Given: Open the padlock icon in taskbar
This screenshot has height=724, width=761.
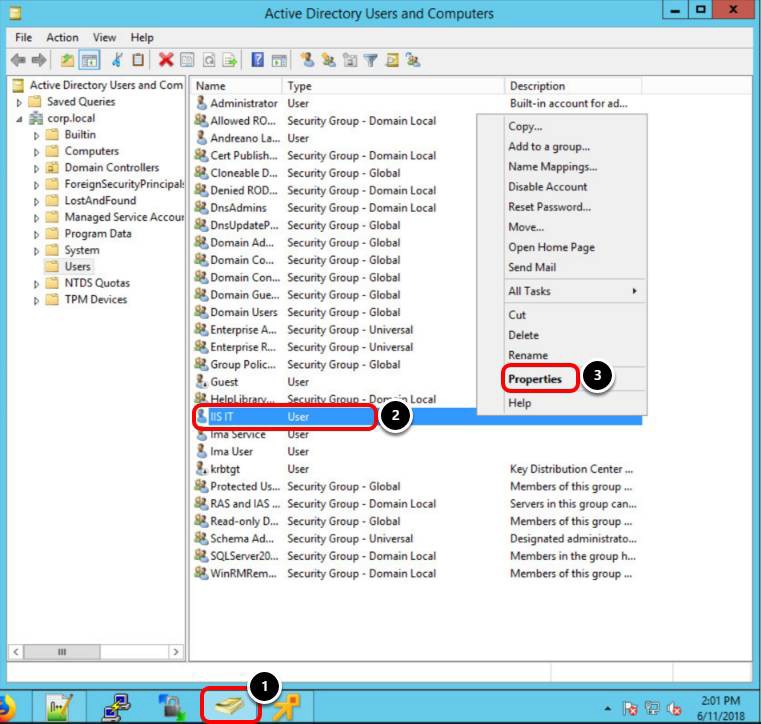Looking at the screenshot, I should point(172,708).
